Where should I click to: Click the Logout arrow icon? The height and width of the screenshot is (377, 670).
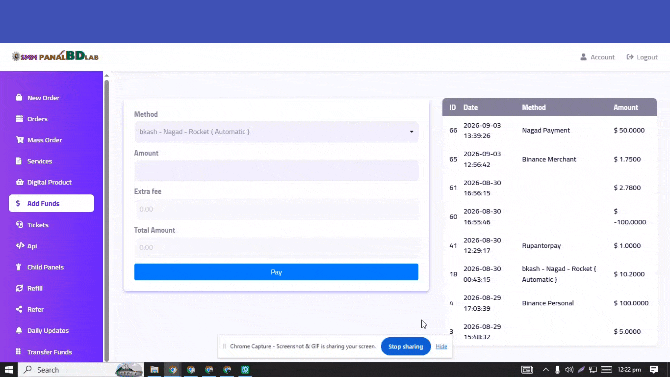(630, 57)
